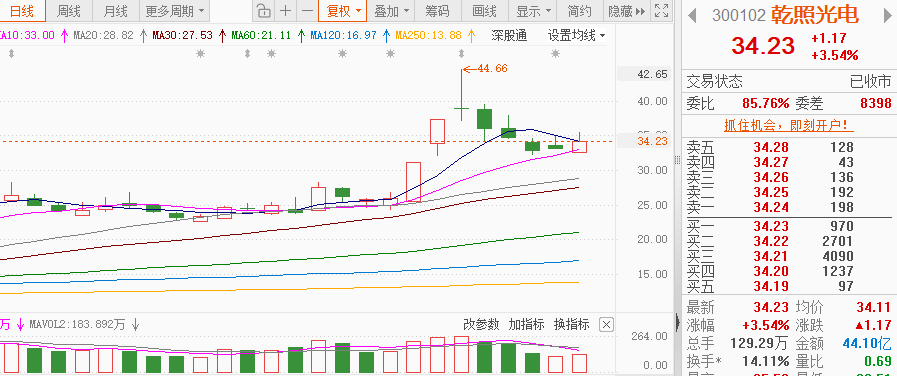The height and width of the screenshot is (376, 897).
Task: Select the 买五 34.19 bid row
Action: [789, 286]
